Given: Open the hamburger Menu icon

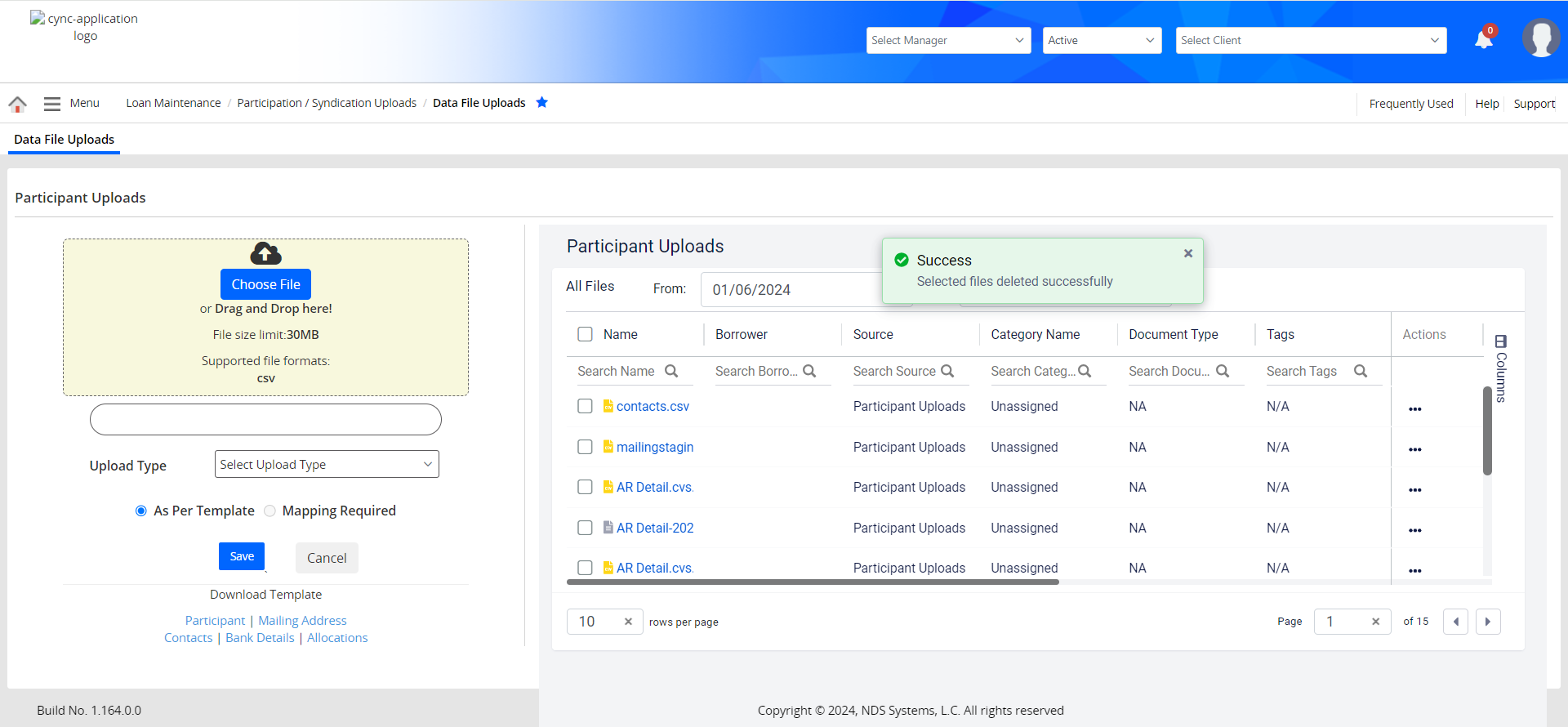Looking at the screenshot, I should tap(52, 104).
